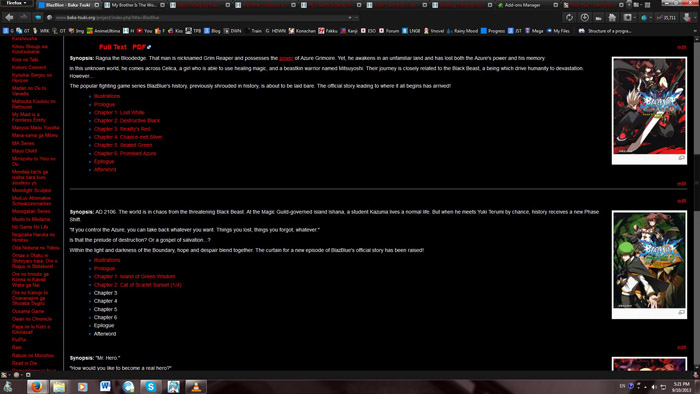Viewport: 700px width, 394px height.
Task: Close the Add-ons Manager tab
Action: tap(555, 5)
